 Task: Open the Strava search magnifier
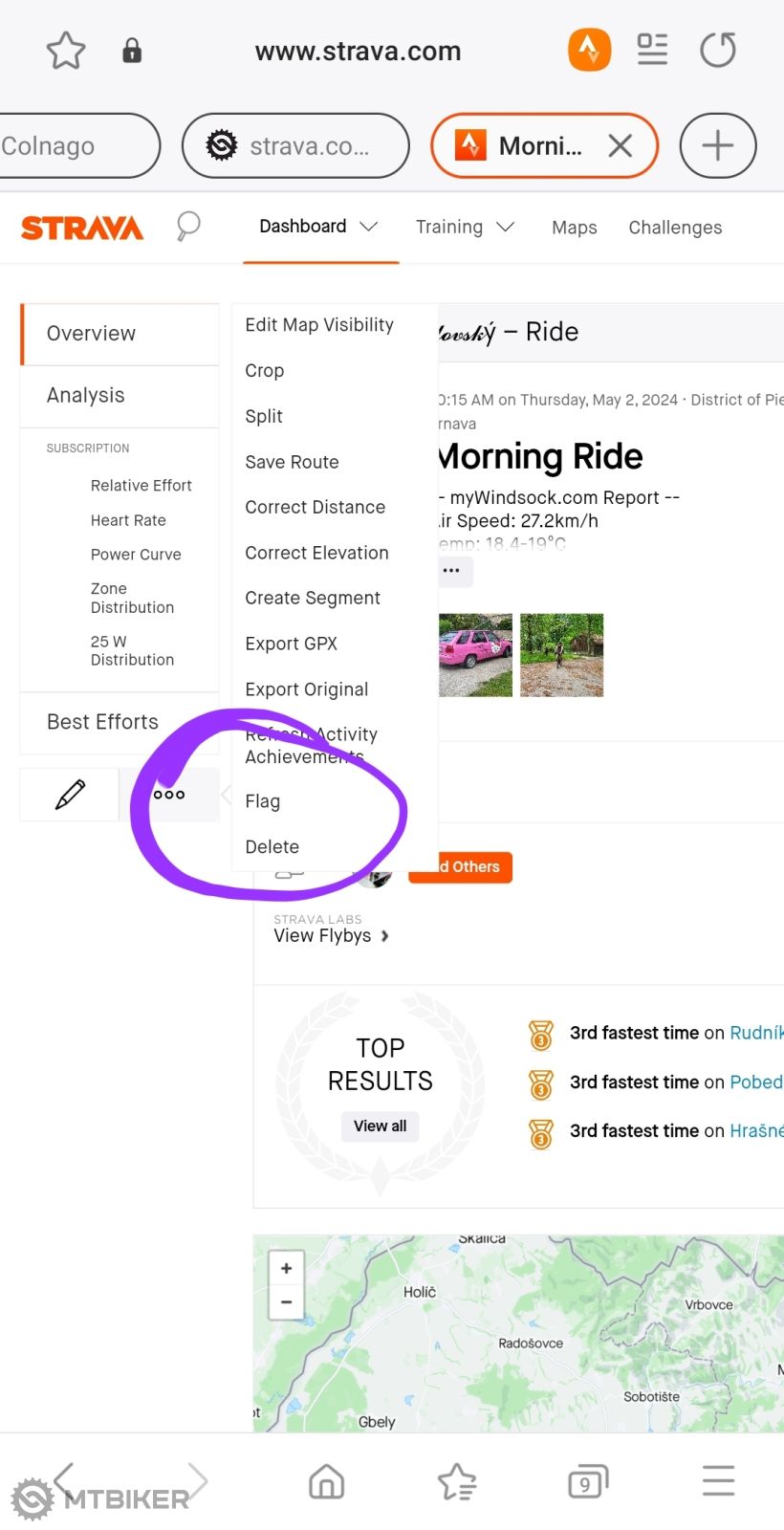(x=188, y=227)
